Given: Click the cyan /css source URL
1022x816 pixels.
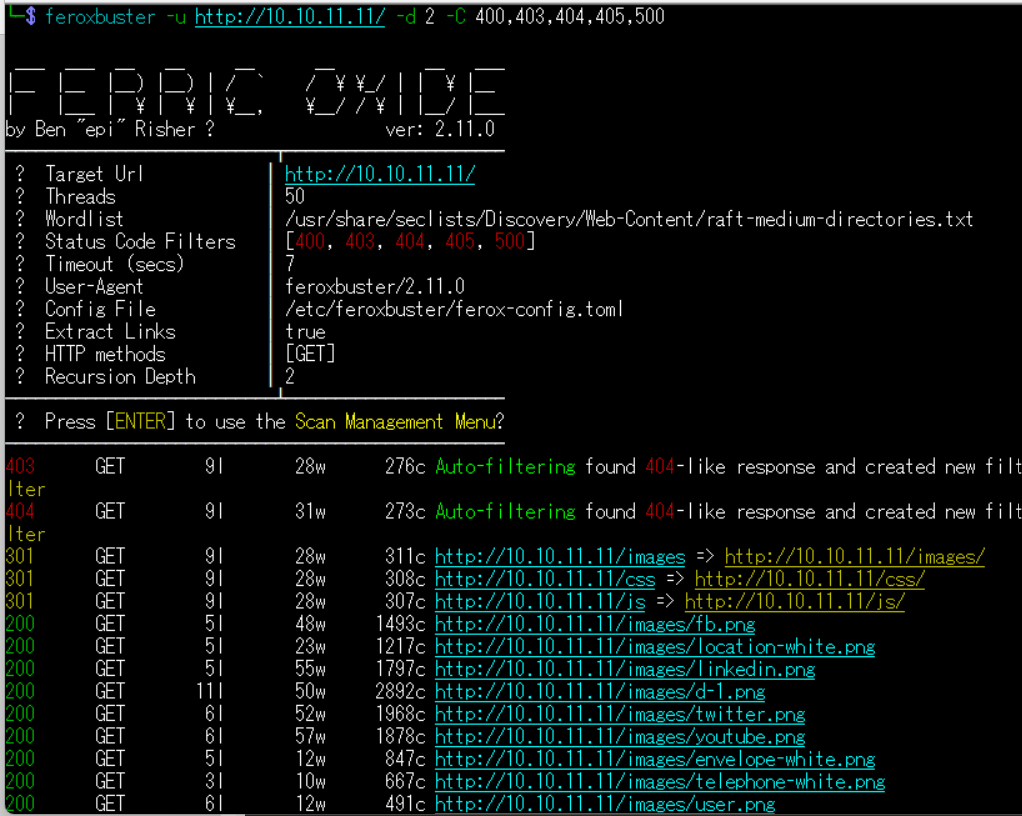Looking at the screenshot, I should tap(545, 579).
